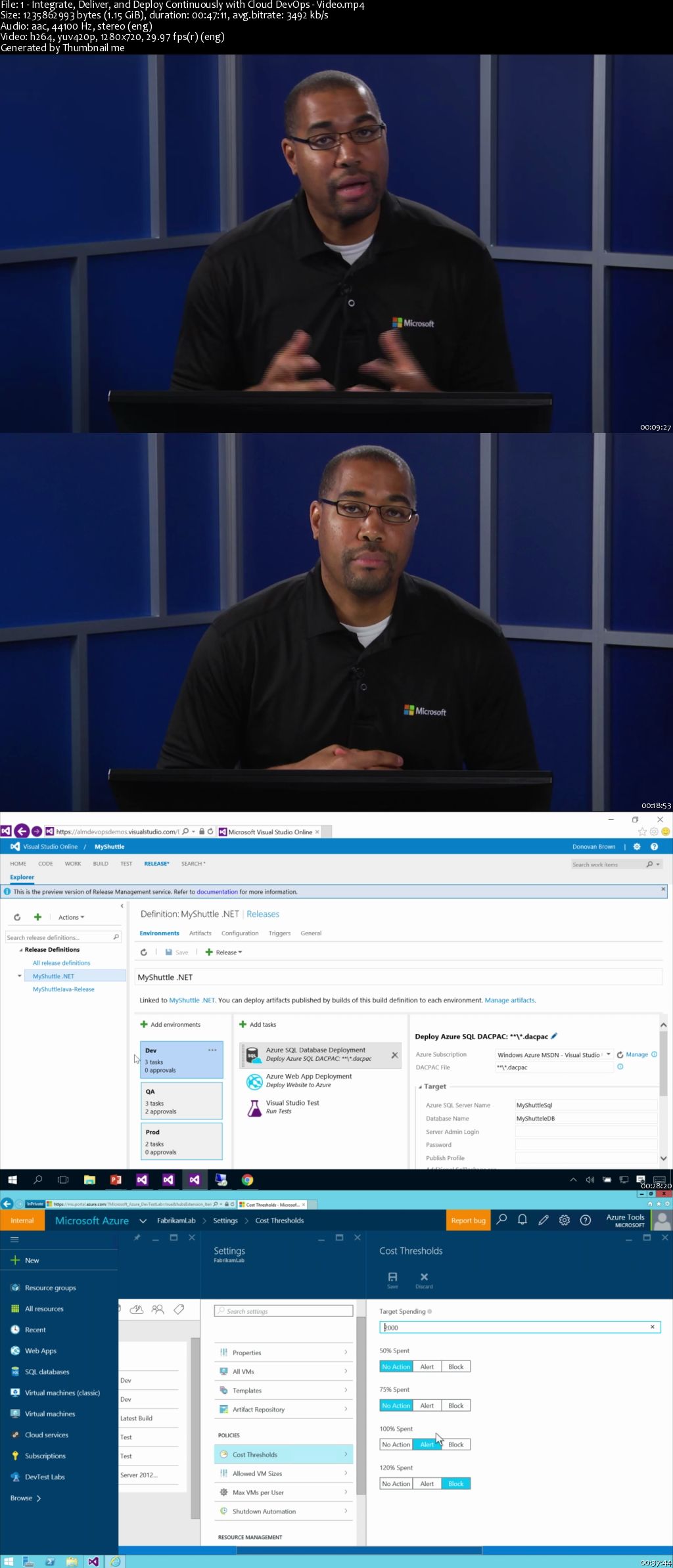Open the WORK hub menu
Screen dimensions: 673x1568
(73, 863)
